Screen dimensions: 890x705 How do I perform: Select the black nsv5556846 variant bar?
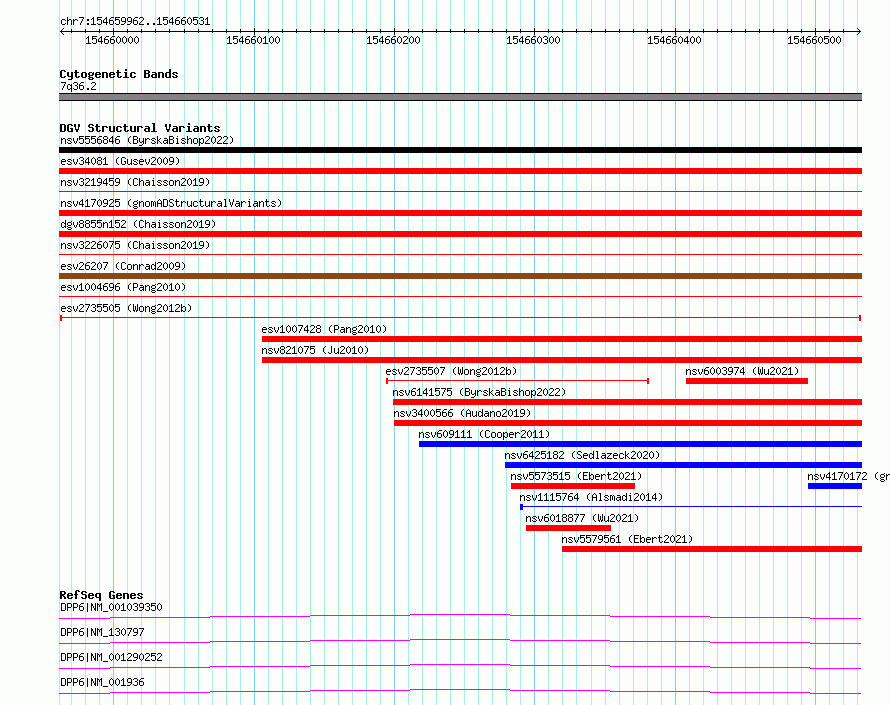click(460, 150)
